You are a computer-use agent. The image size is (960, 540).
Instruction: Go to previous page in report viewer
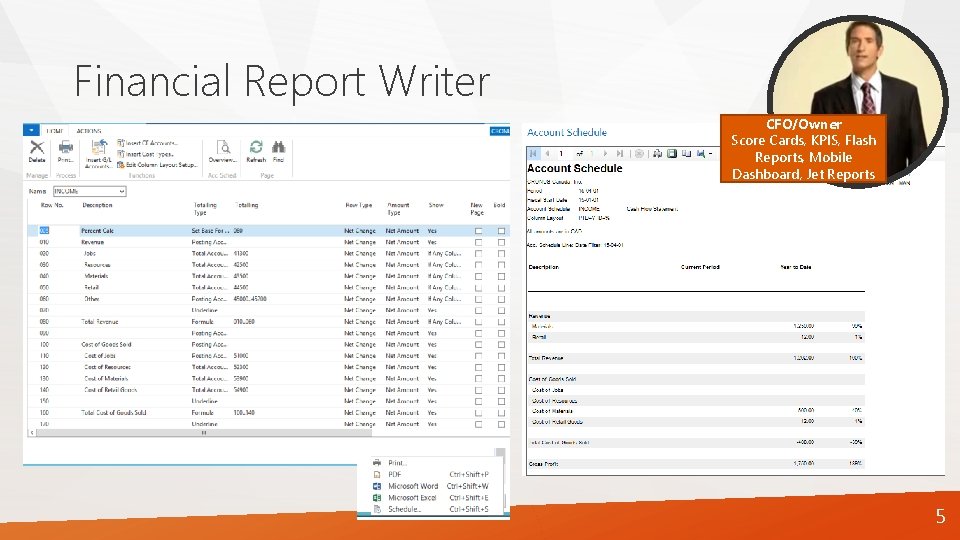click(547, 154)
